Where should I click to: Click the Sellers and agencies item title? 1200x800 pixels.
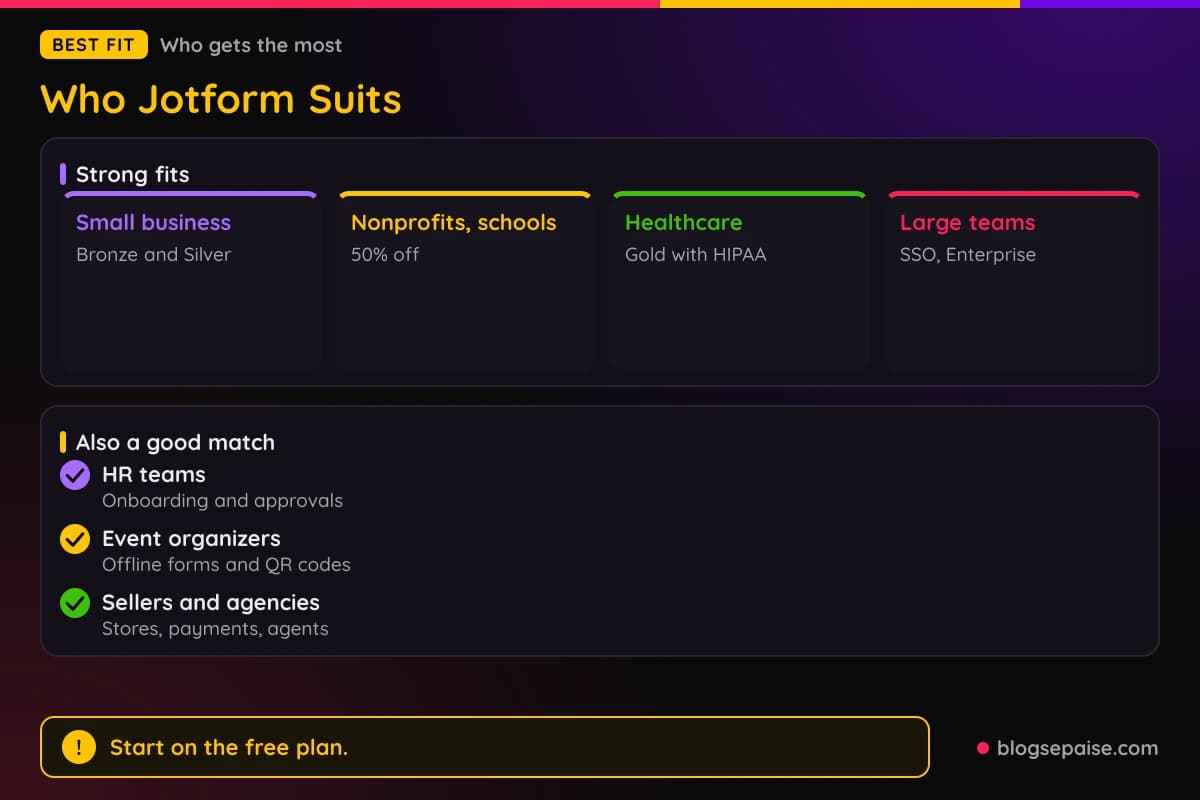coord(211,602)
